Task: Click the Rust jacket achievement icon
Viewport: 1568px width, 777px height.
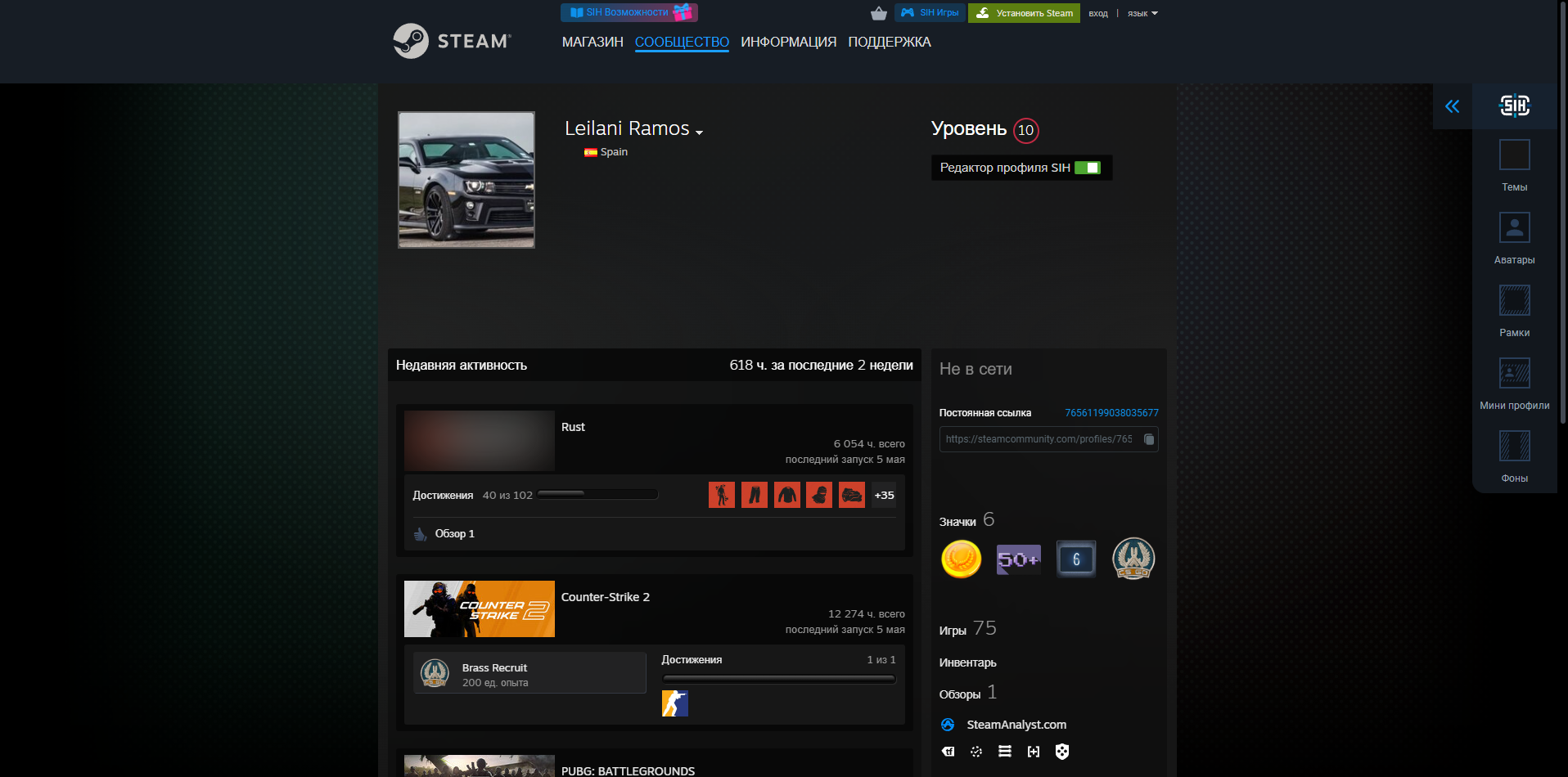Action: [x=787, y=495]
